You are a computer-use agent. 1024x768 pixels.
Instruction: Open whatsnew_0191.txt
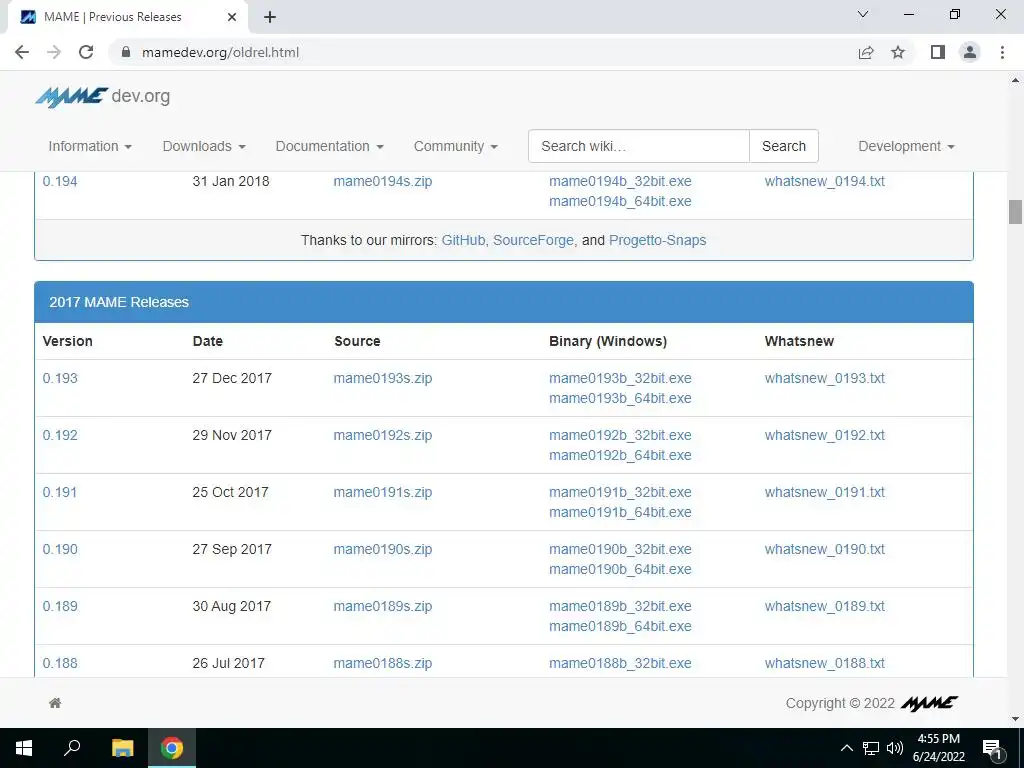point(824,492)
